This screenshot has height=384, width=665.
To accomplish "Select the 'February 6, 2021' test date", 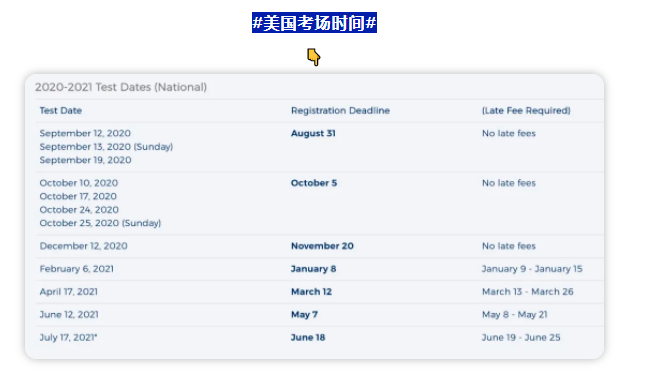I will pos(76,269).
